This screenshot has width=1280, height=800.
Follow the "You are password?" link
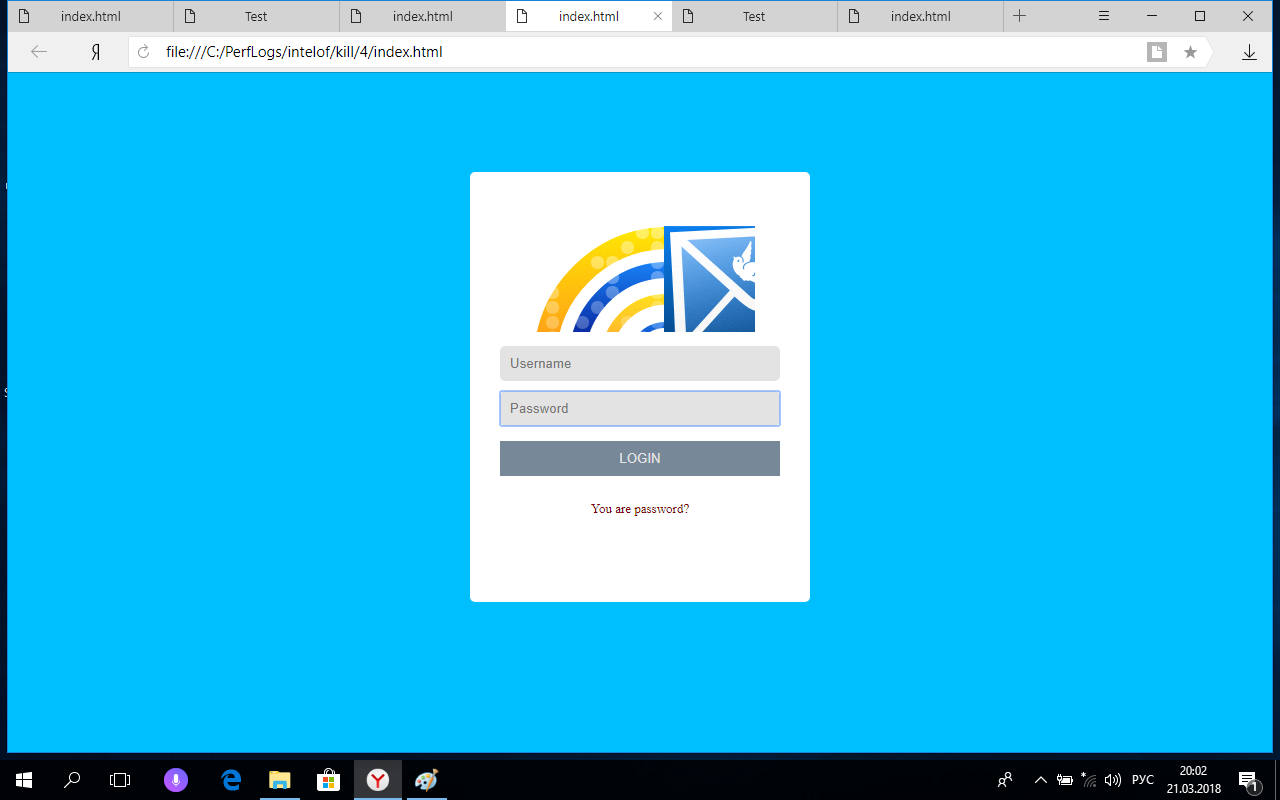640,509
